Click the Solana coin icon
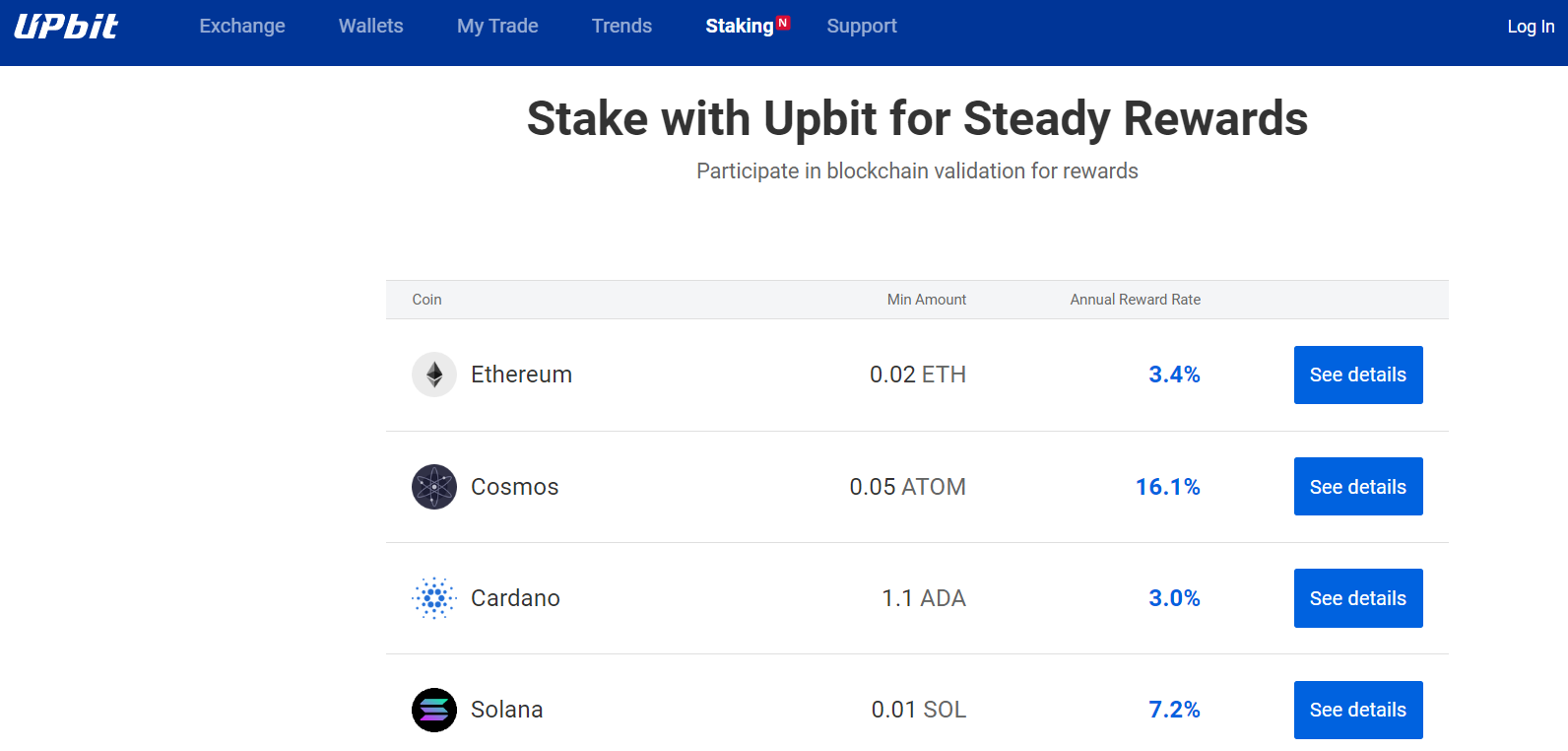1568x751 pixels. pos(434,710)
